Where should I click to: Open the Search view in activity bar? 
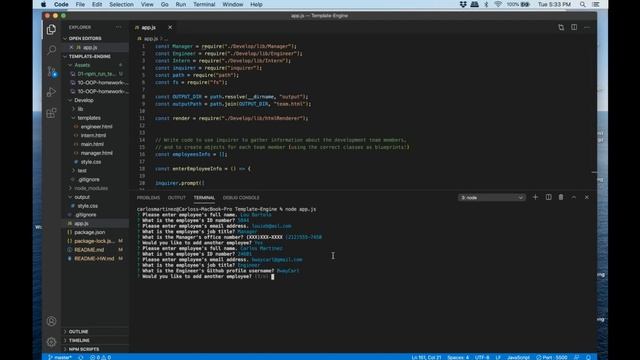coord(51,50)
